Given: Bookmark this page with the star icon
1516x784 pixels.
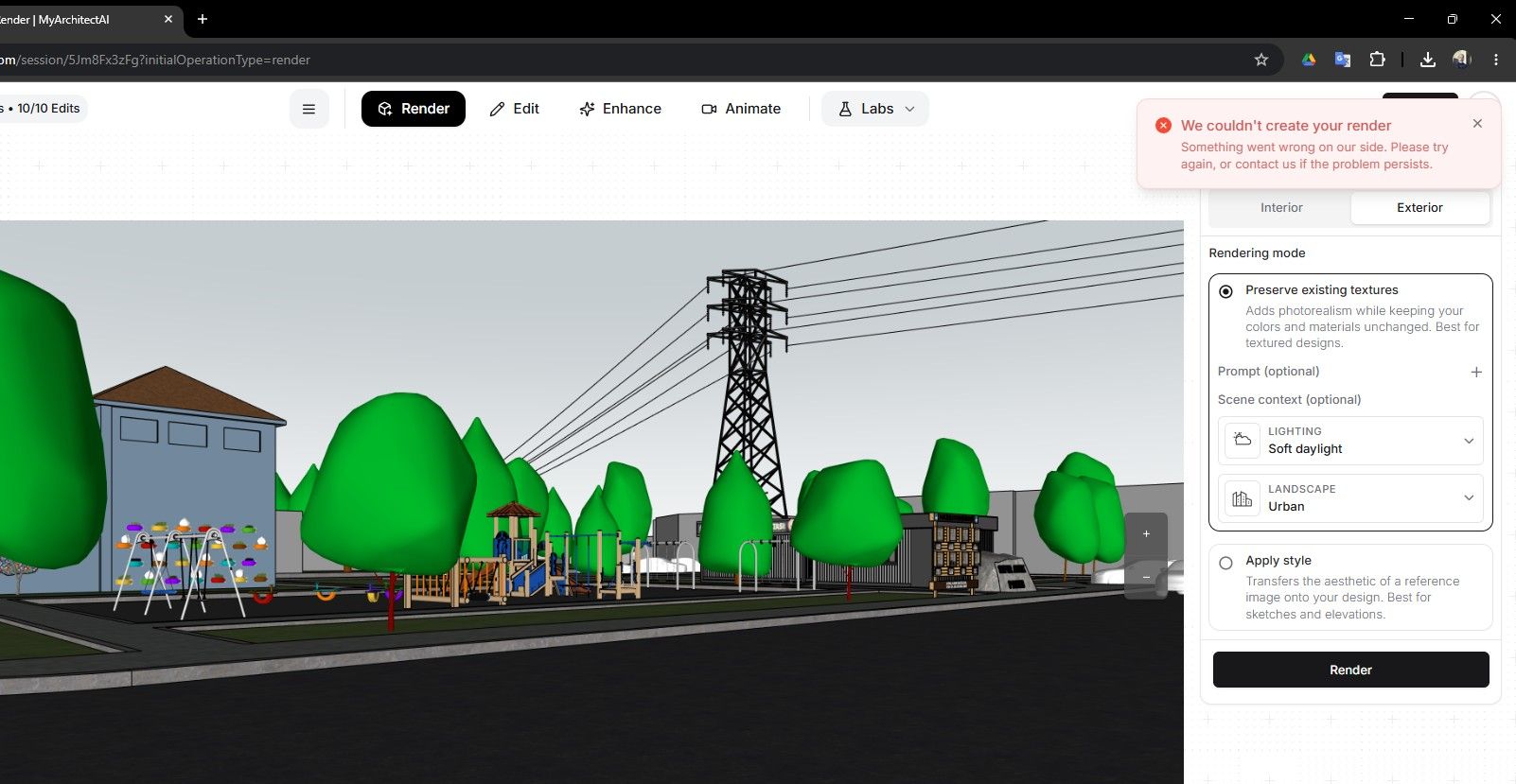Looking at the screenshot, I should click(1261, 60).
